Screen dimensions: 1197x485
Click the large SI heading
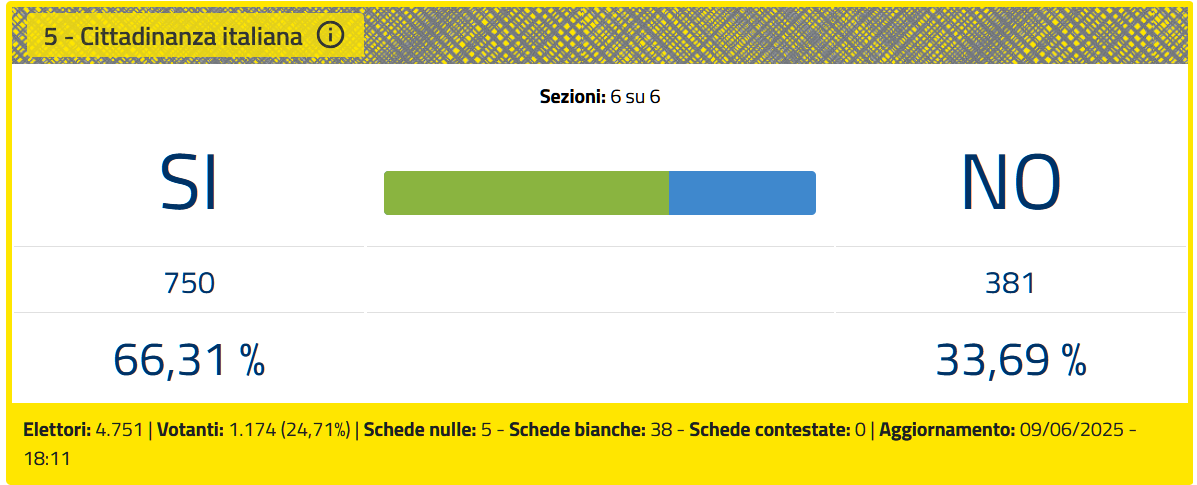coord(189,183)
